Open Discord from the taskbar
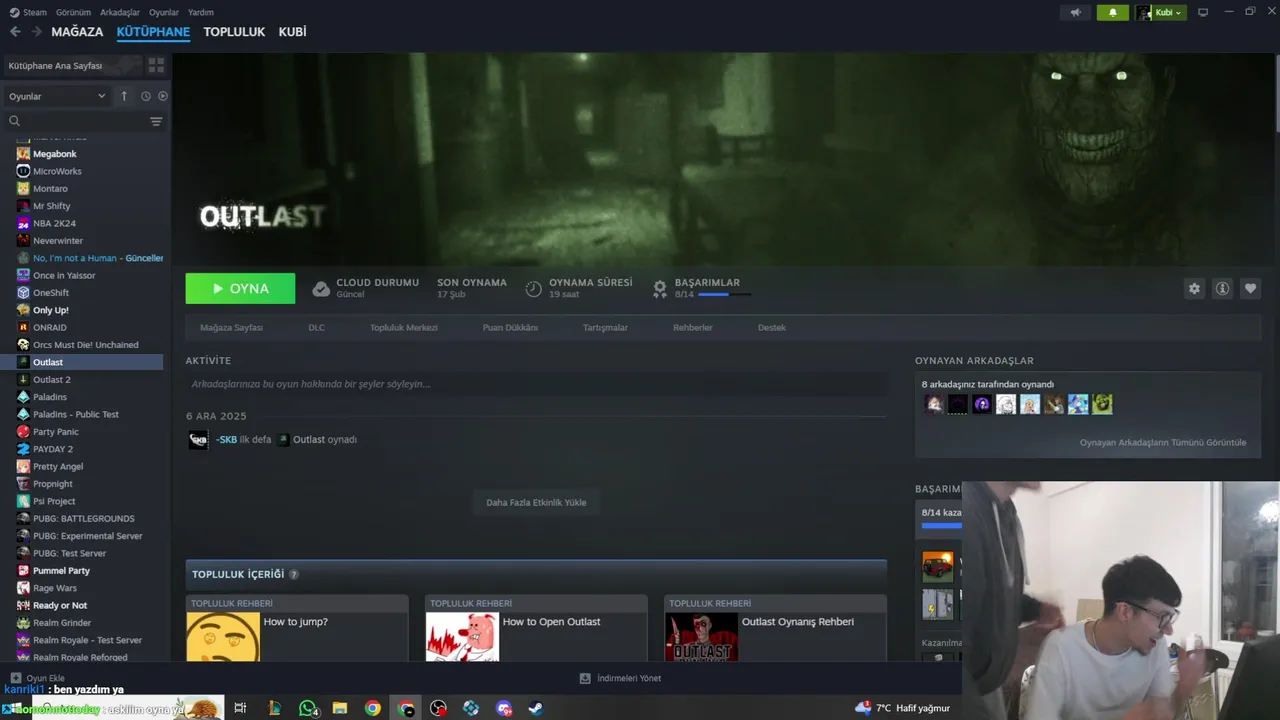The image size is (1280, 720). coord(504,708)
